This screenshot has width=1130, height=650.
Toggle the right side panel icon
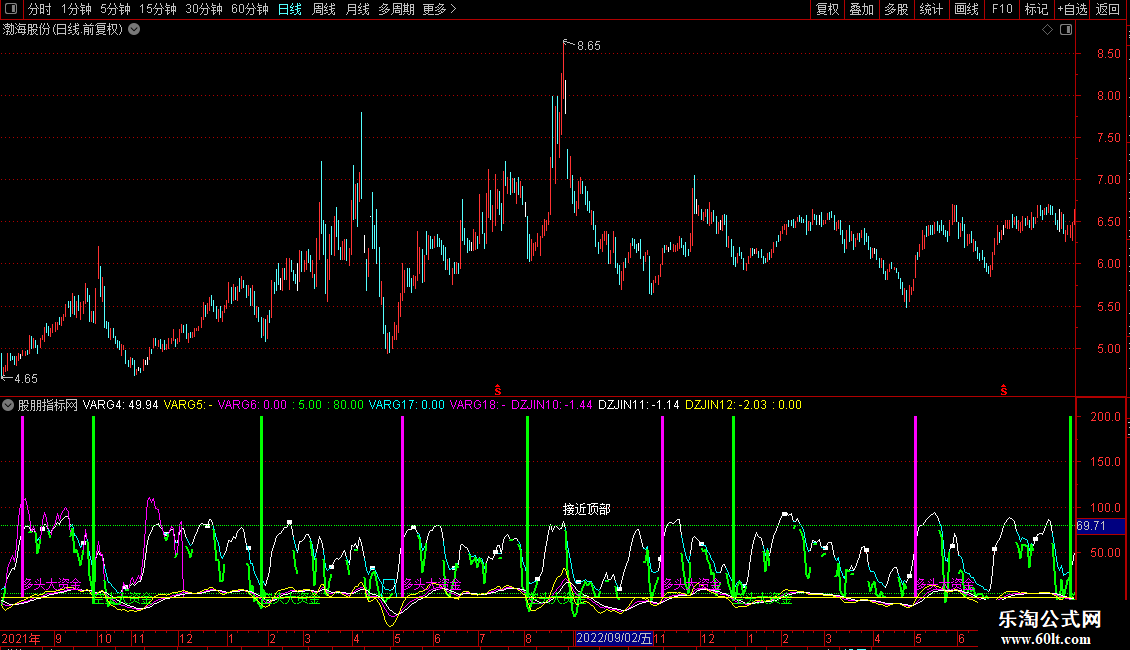[x=1066, y=30]
